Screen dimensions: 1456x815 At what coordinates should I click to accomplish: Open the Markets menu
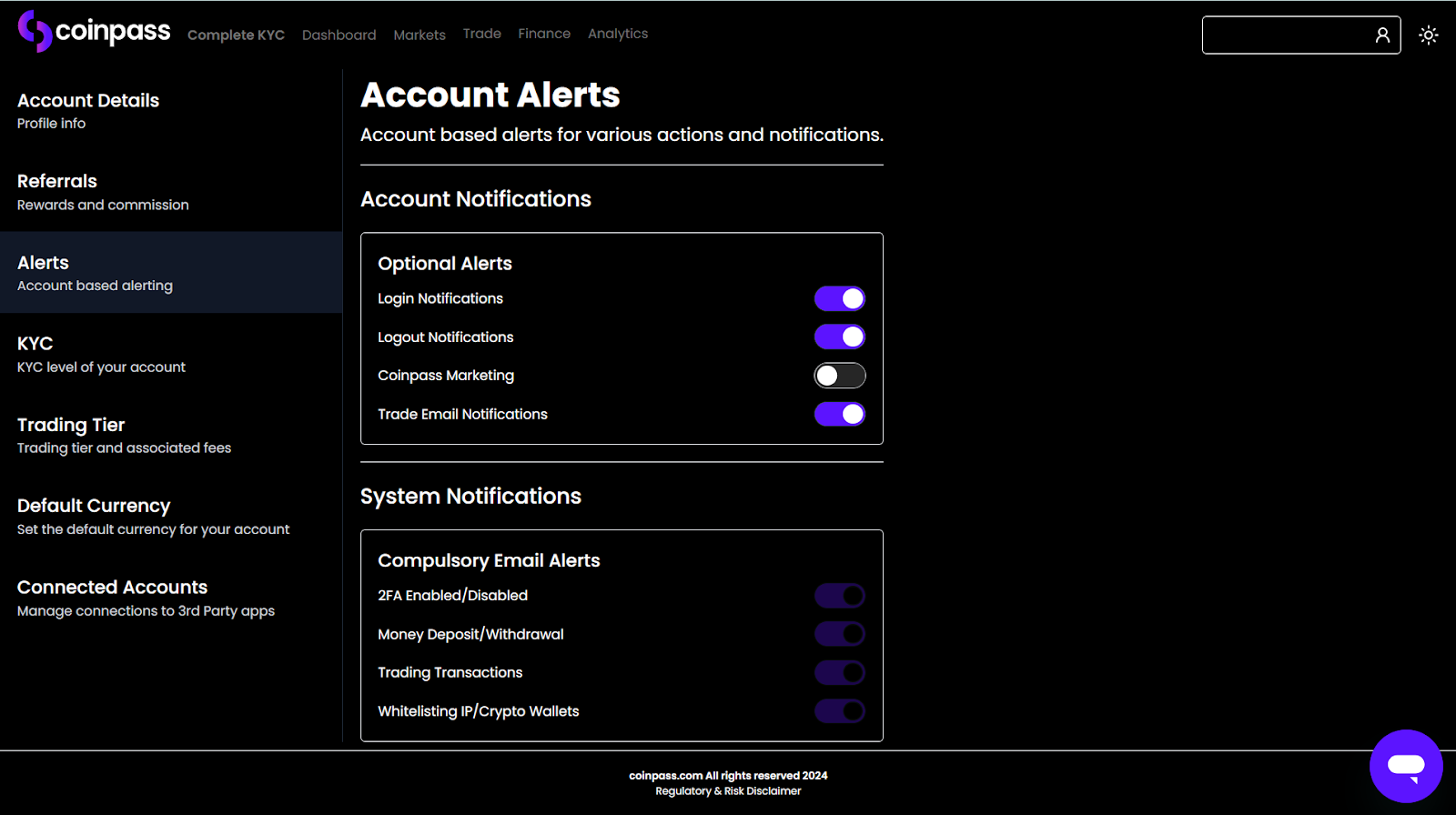point(420,35)
